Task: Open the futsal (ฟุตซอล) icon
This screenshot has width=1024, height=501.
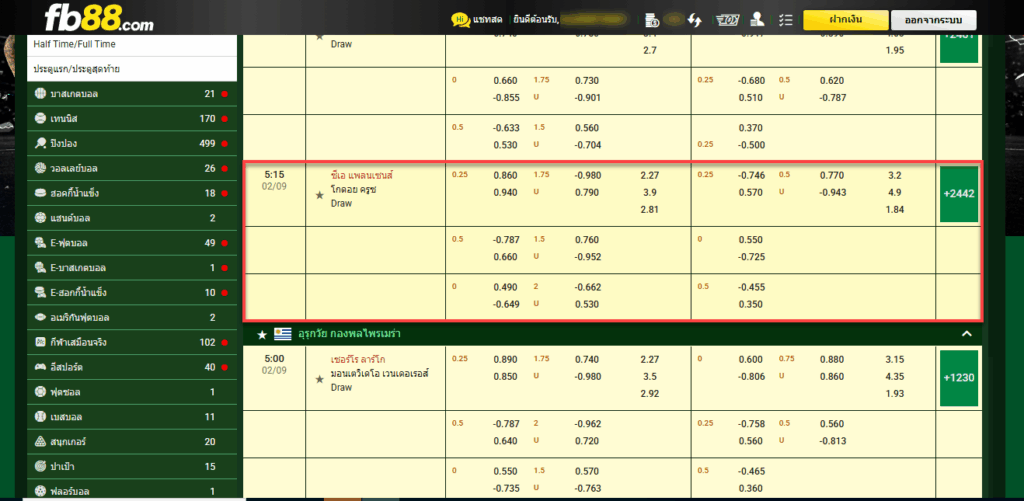Action: (x=40, y=392)
